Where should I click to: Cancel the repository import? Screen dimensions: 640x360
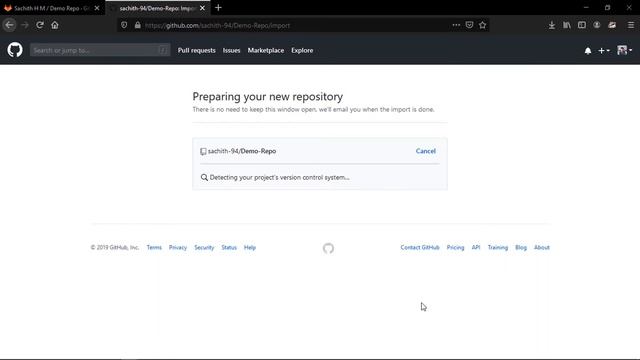point(426,151)
